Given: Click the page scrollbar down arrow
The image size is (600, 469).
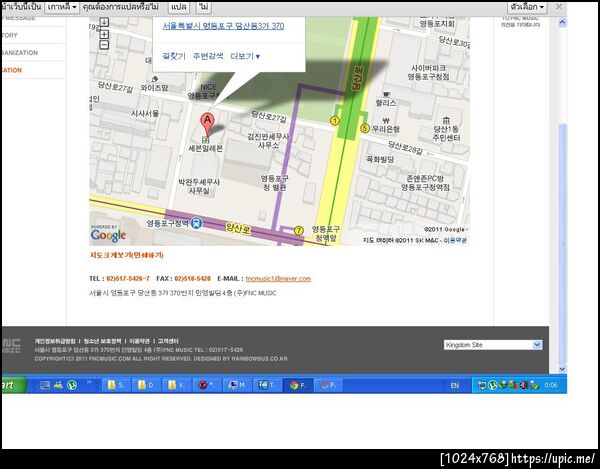Looking at the screenshot, I should [562, 369].
